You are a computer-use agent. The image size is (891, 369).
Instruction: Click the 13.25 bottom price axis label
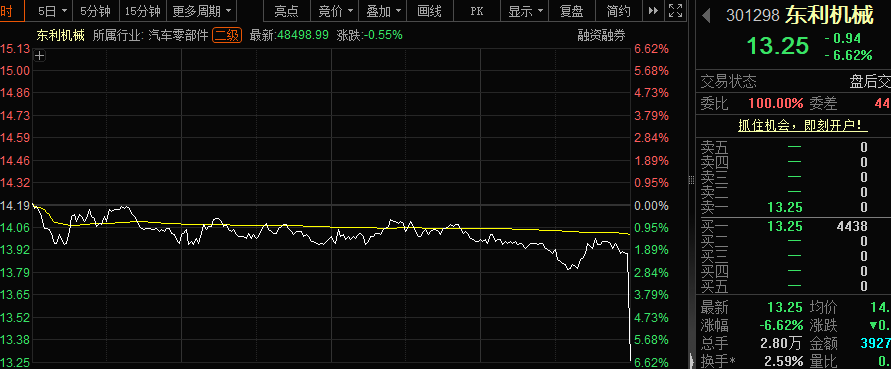pos(15,362)
